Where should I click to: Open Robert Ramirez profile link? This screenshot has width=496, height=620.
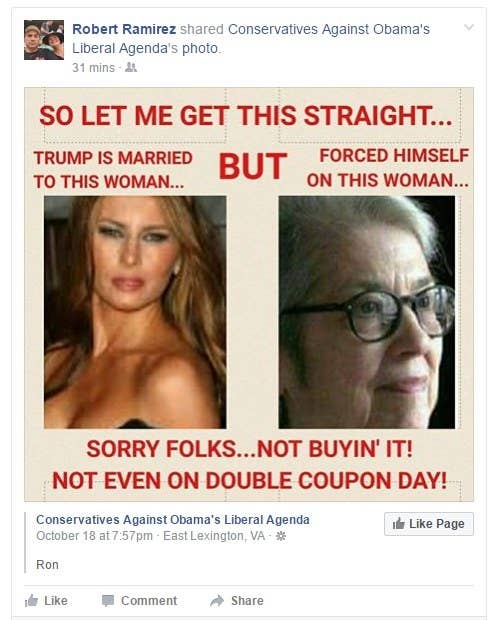(124, 29)
